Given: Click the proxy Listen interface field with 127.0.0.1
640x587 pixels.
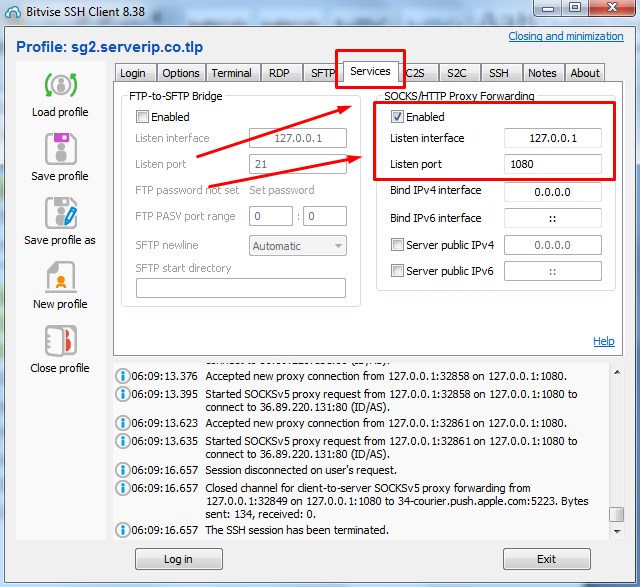Looking at the screenshot, I should [553, 138].
